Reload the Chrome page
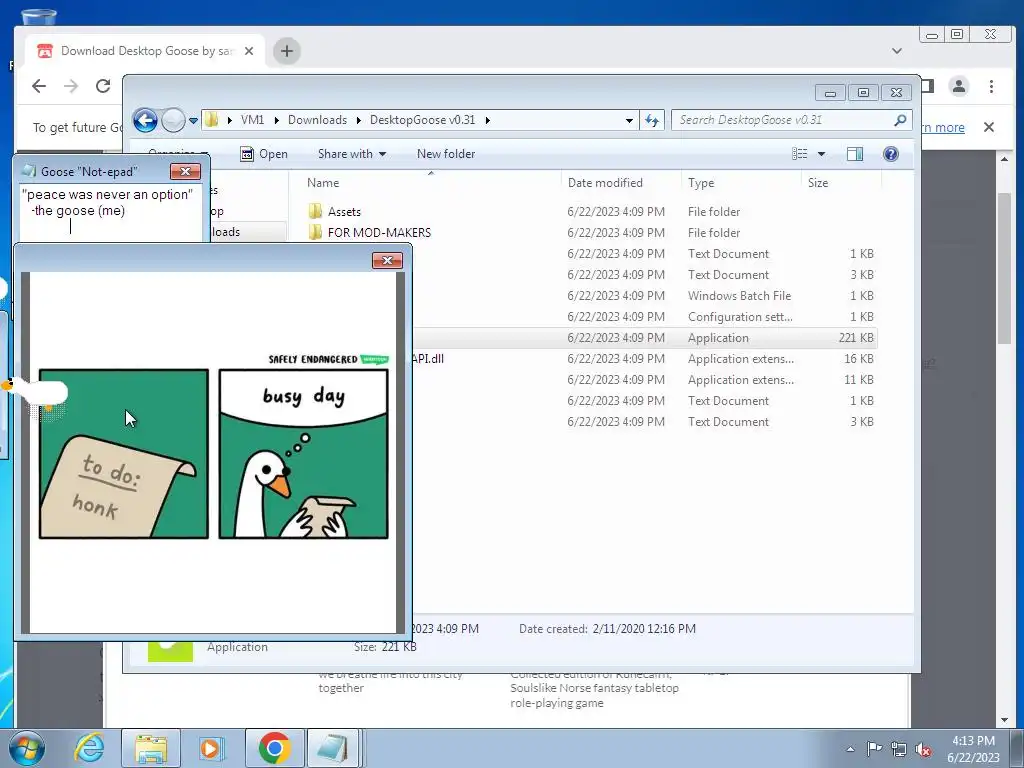1024x768 pixels. point(103,86)
